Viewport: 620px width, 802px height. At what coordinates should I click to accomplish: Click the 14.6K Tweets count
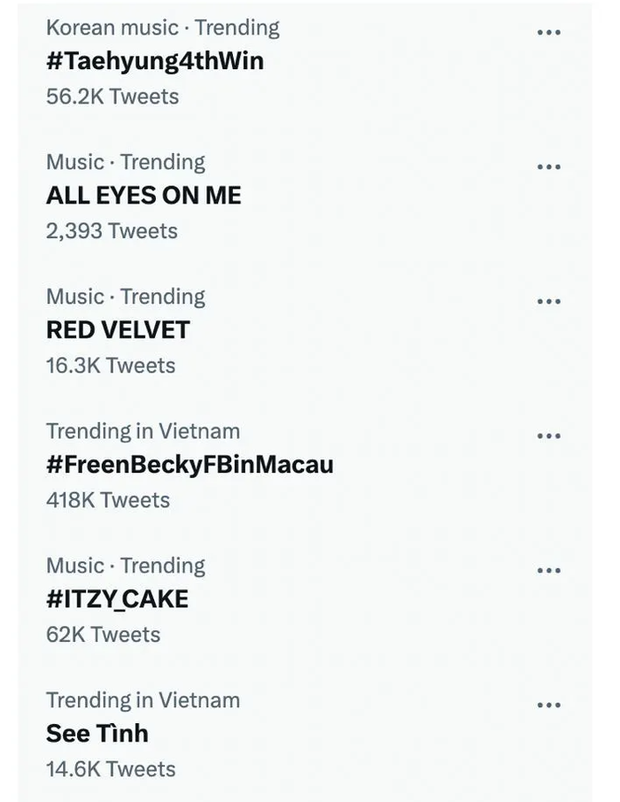tap(110, 769)
